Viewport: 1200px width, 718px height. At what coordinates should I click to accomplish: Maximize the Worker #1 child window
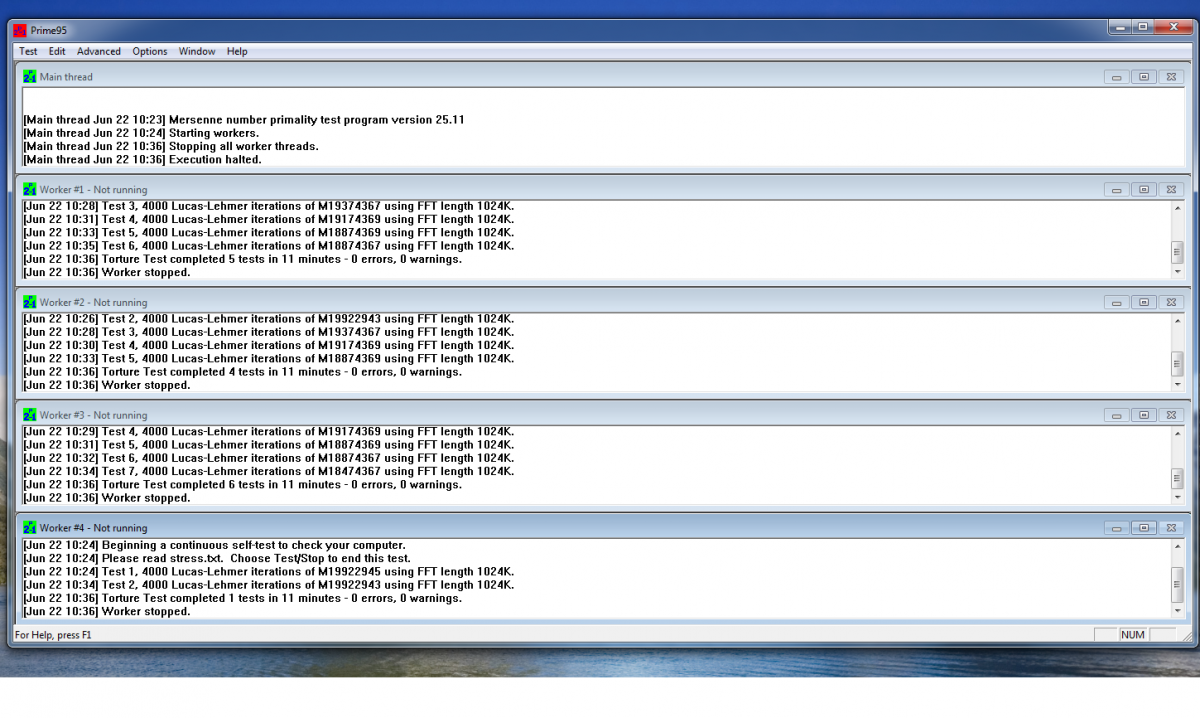tap(1144, 190)
